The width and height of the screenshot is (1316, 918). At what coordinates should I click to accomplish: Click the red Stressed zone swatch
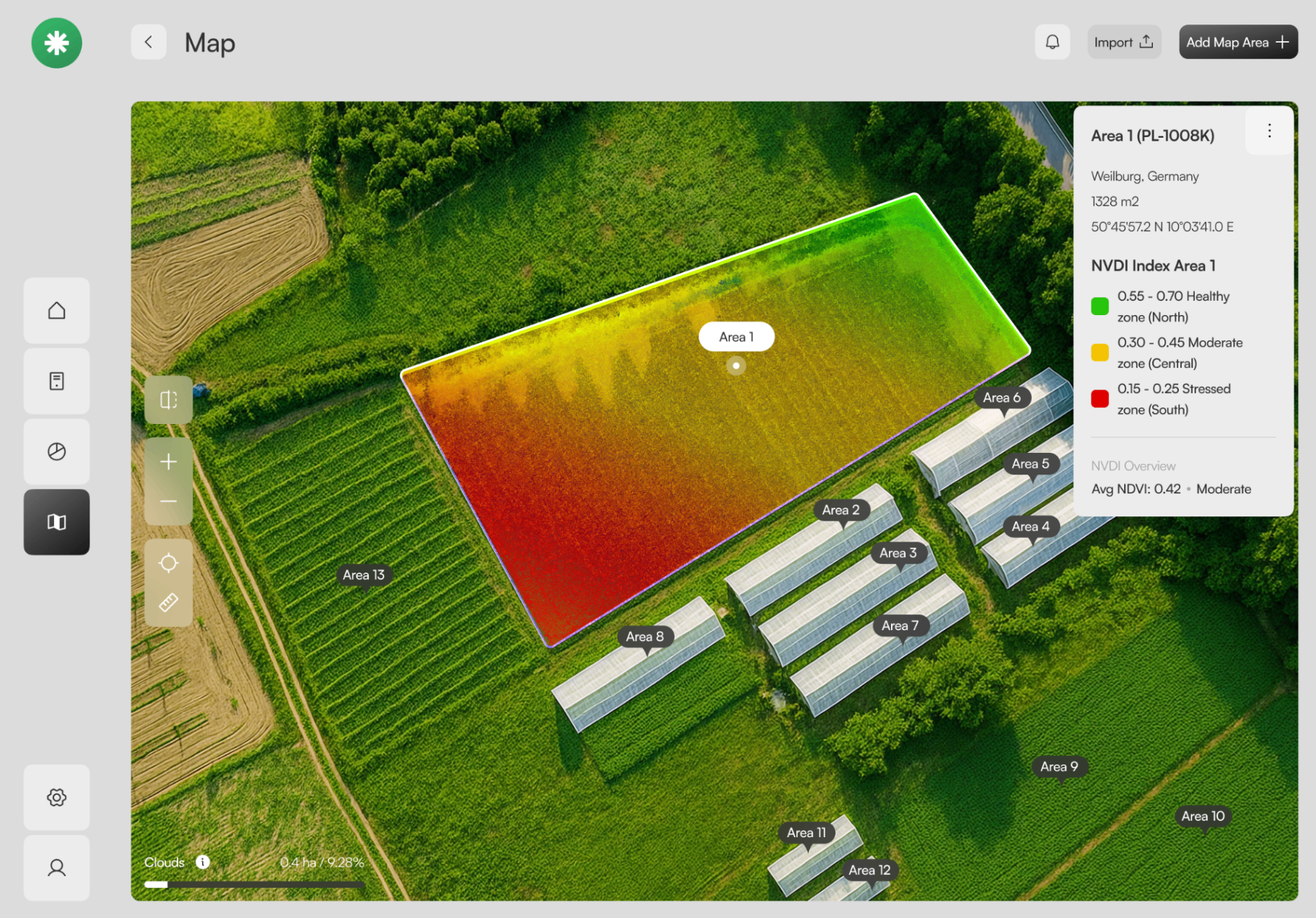[x=1100, y=399]
